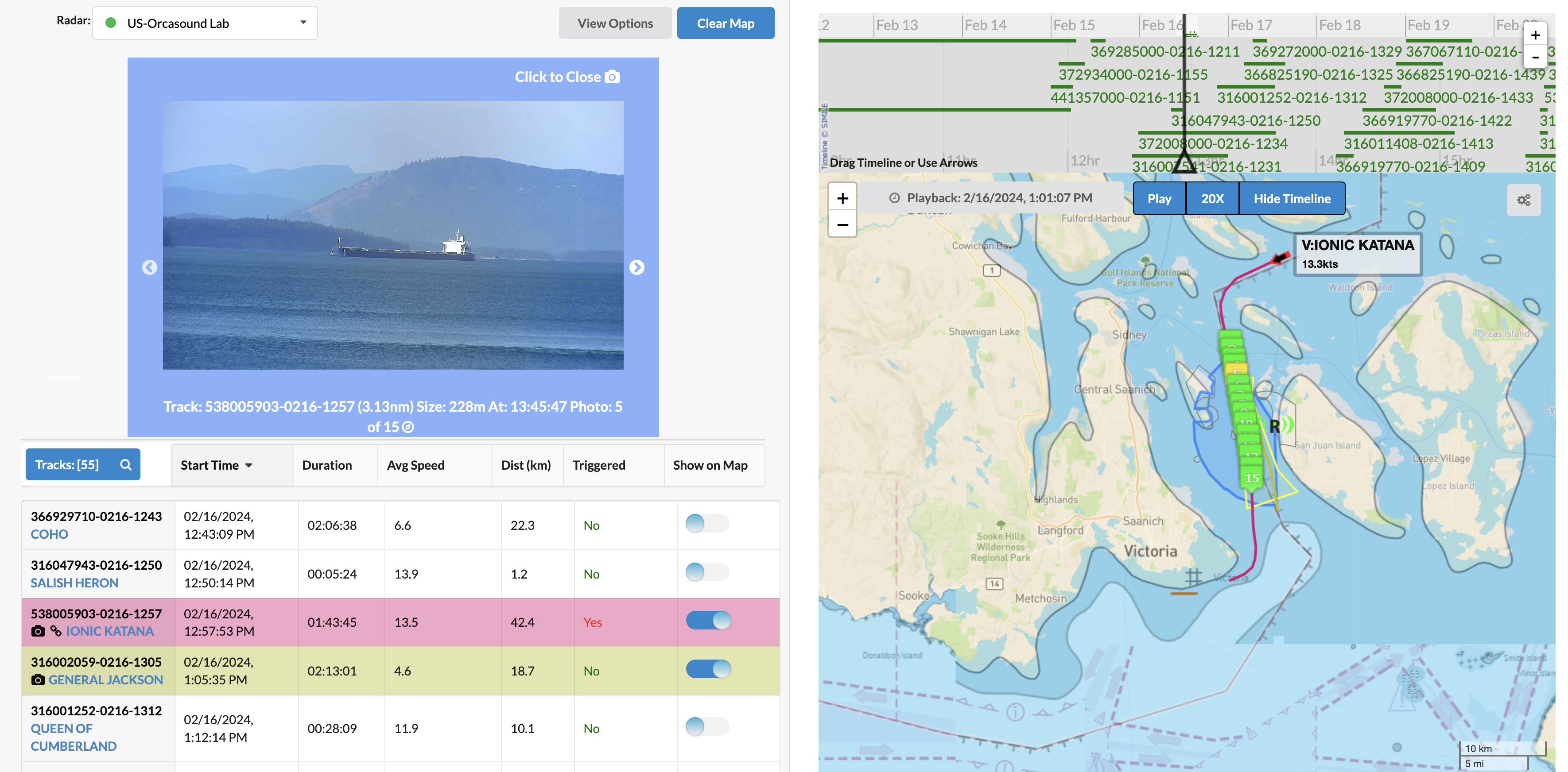Click camera icon next to GENERAL JACKSON
Screen dimensions: 1568x772
tap(38, 679)
